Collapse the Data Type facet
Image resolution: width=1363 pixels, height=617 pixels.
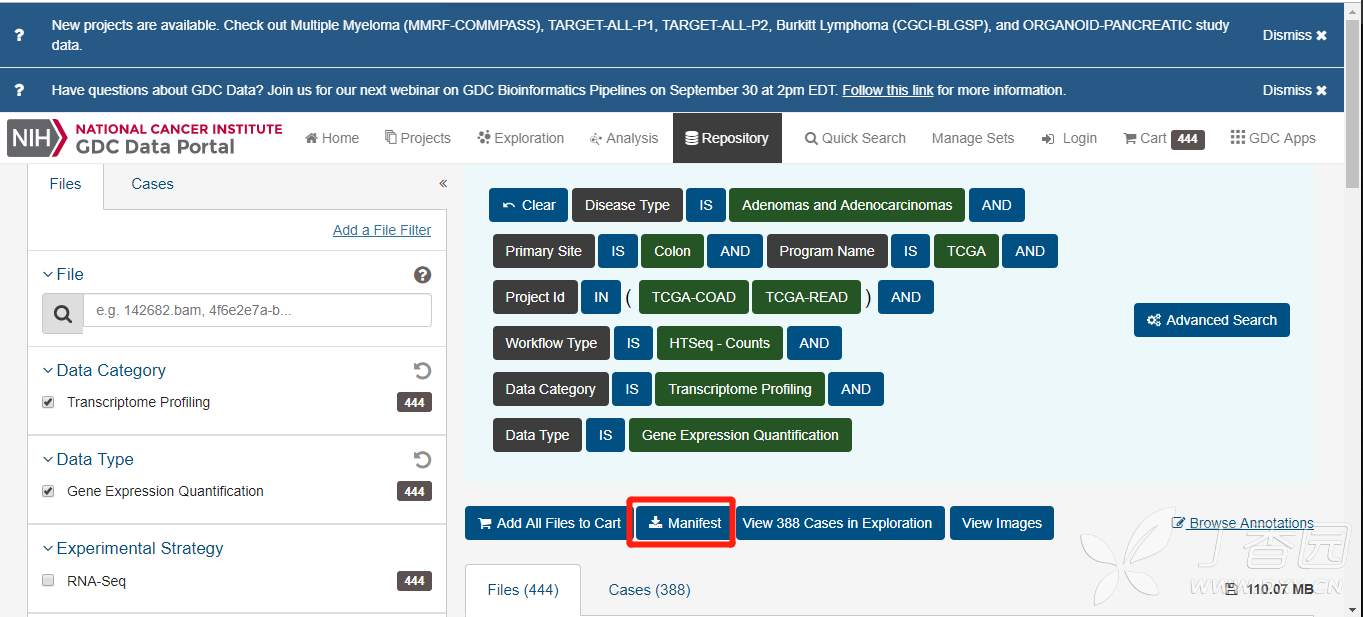[x=88, y=459]
